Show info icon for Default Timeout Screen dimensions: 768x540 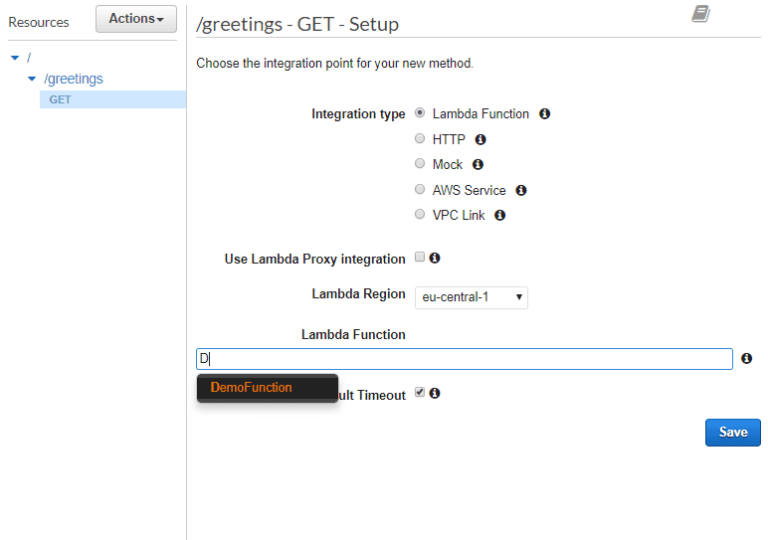(x=434, y=393)
